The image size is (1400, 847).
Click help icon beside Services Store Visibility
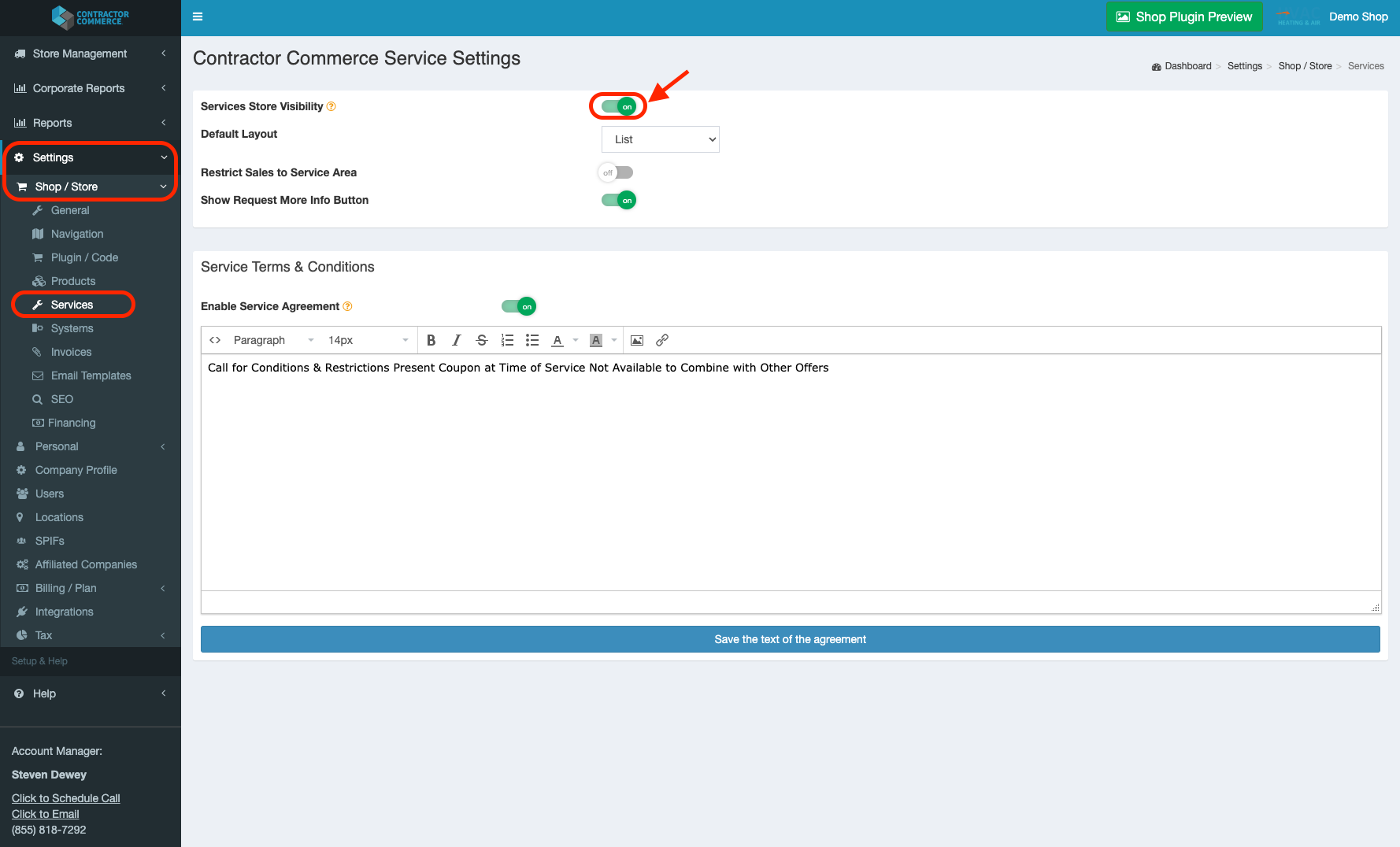tap(331, 106)
